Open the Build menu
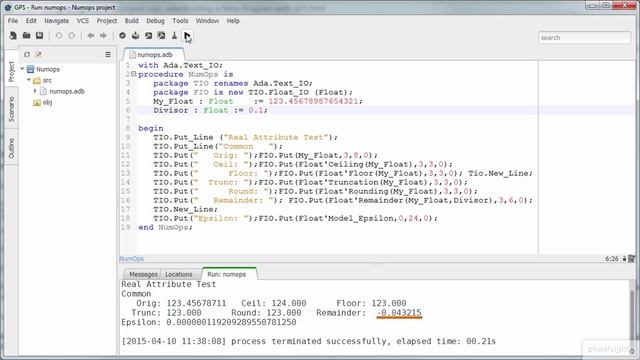Image resolution: width=640 pixels, height=360 pixels. 131,21
